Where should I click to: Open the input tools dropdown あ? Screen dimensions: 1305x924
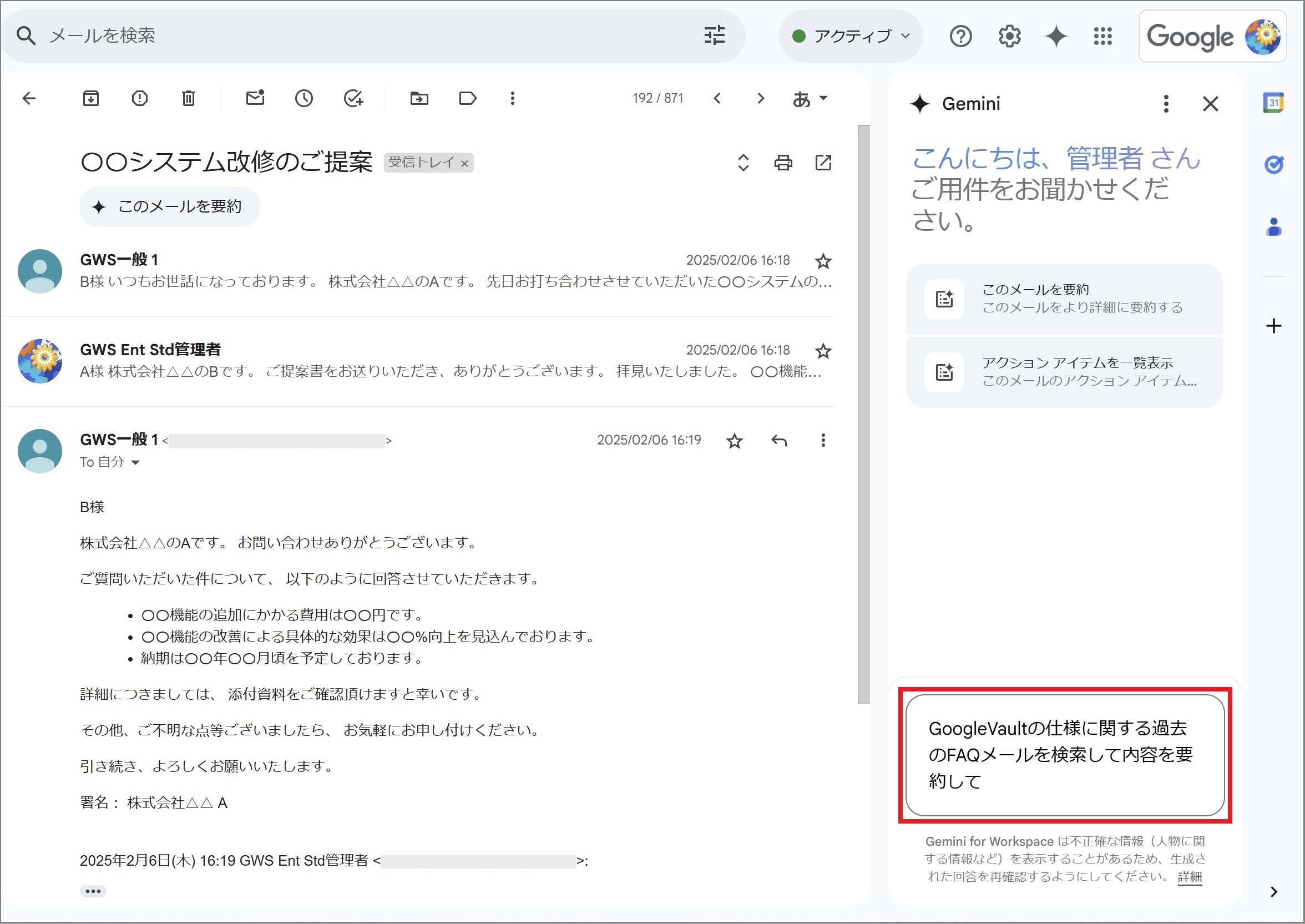point(810,99)
